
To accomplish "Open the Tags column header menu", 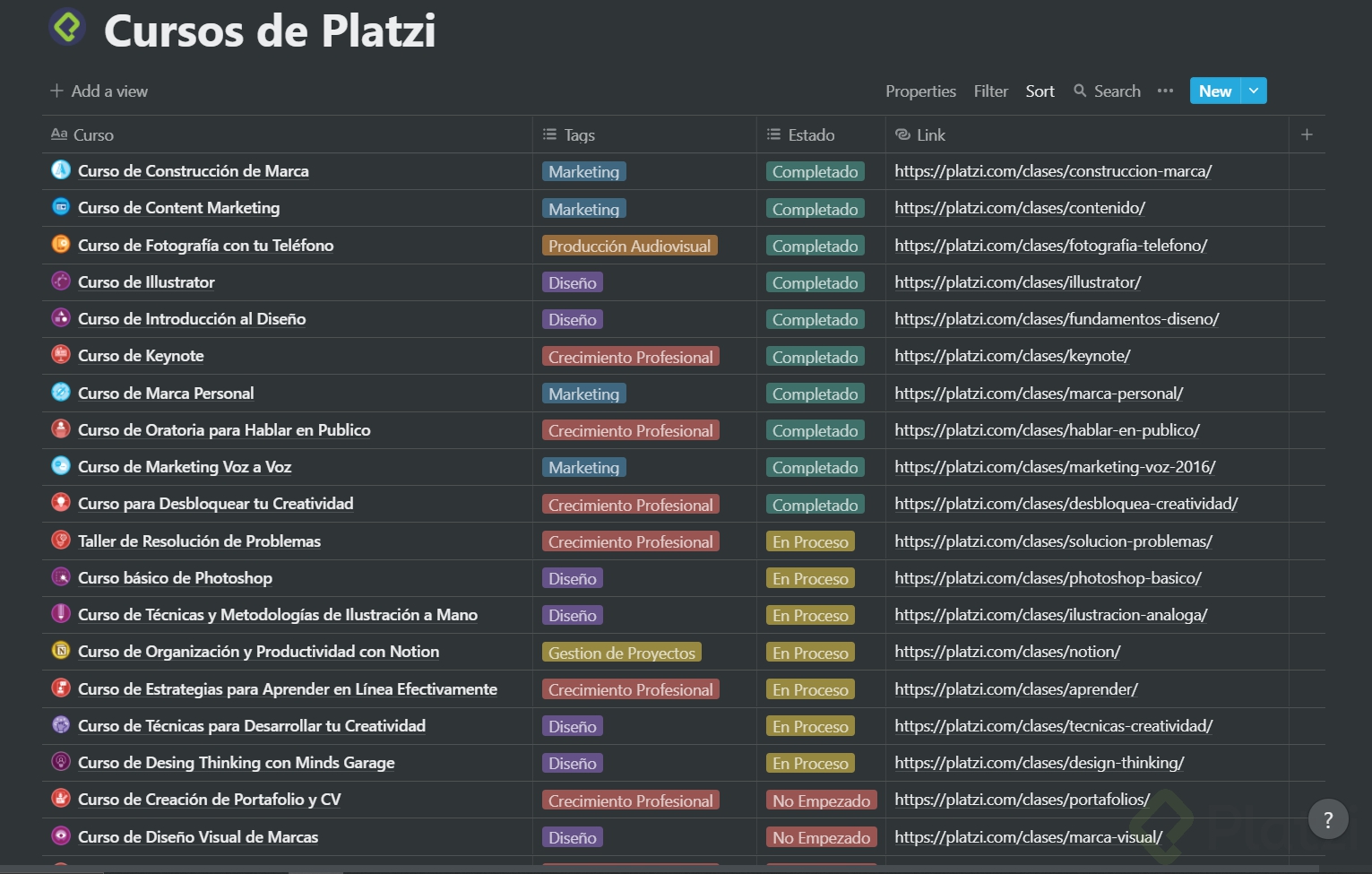I will coord(579,134).
